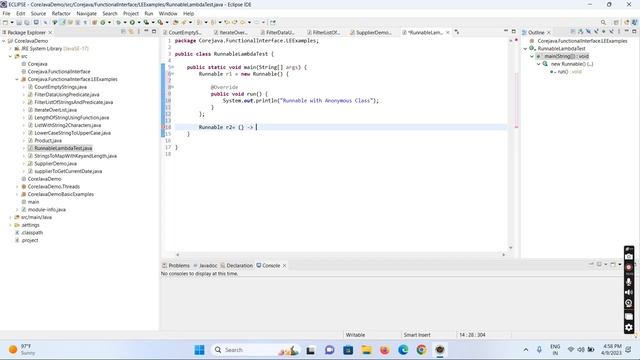Open the New dropdown arrow in toolbar
This screenshot has height=360, width=640.
tap(12, 22)
